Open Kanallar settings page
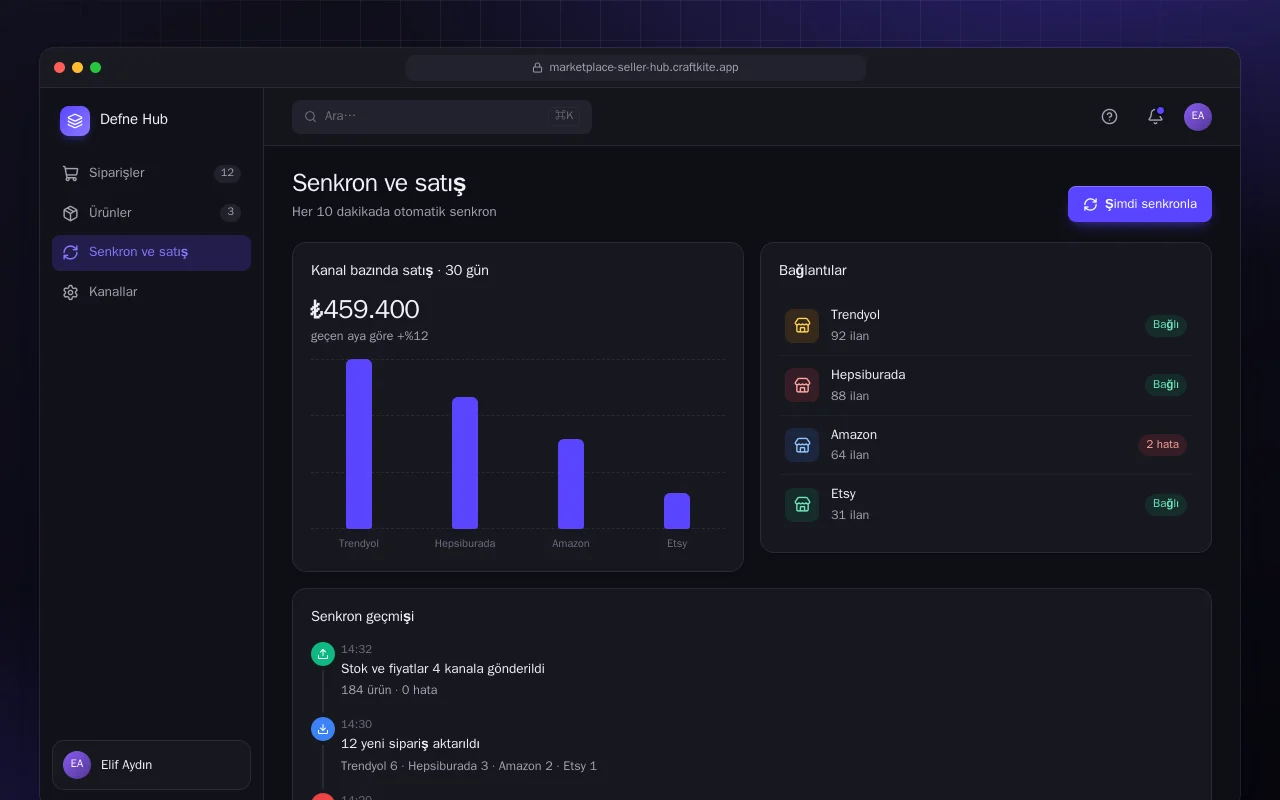Screen dimensions: 1280x800 point(151,292)
